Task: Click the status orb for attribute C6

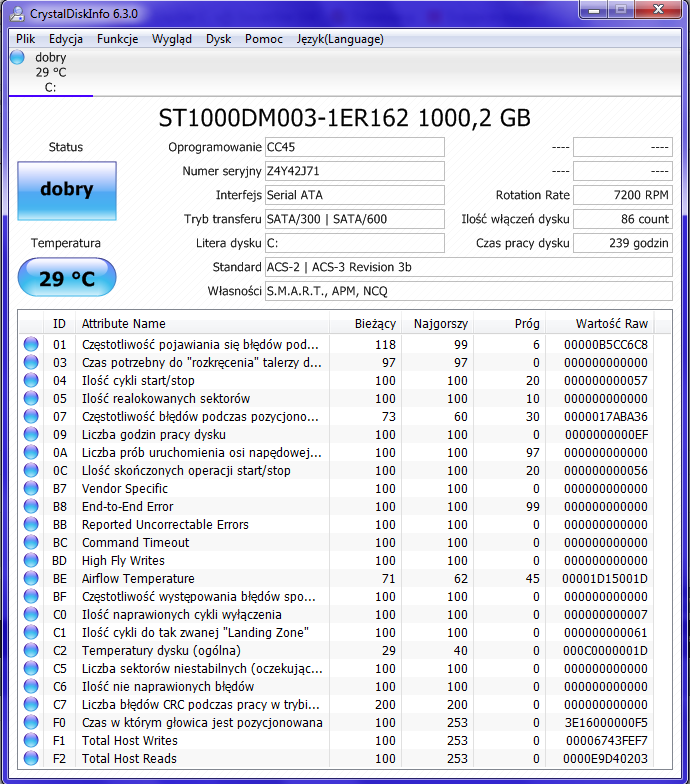Action: click(31, 686)
